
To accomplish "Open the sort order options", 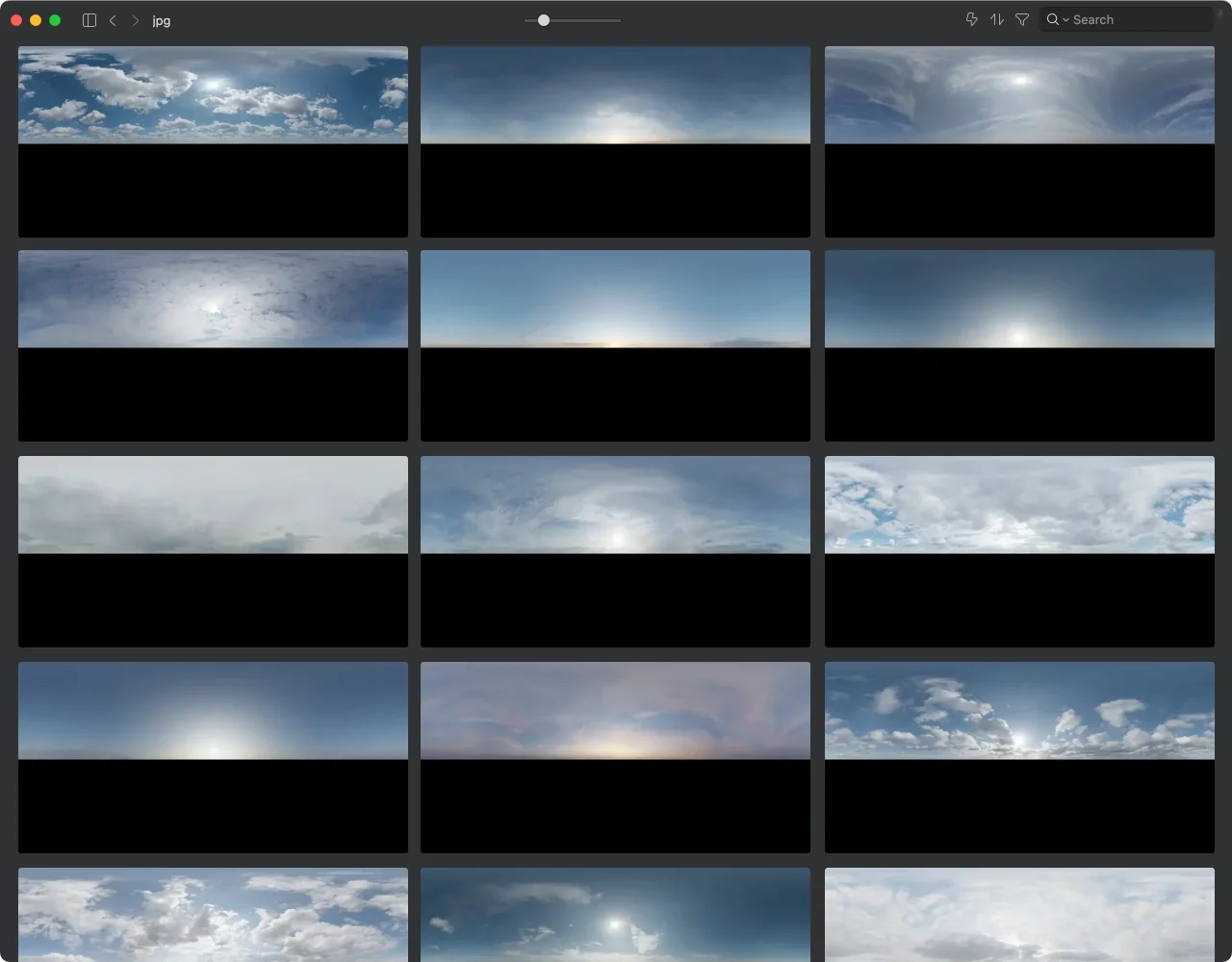I will 997,19.
